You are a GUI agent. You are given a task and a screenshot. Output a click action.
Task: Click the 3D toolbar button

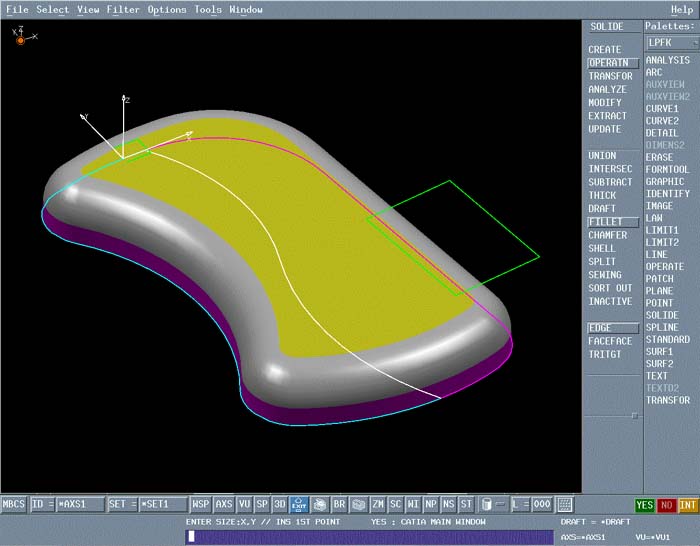(280, 505)
